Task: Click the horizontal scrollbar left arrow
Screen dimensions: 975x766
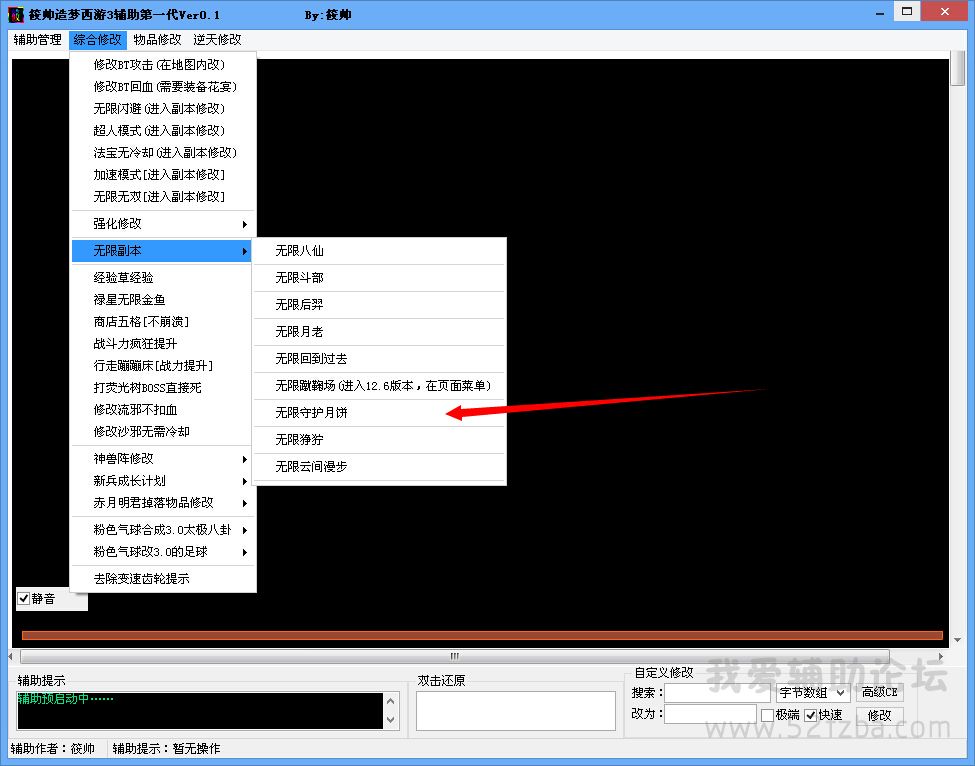Action: click(x=11, y=657)
